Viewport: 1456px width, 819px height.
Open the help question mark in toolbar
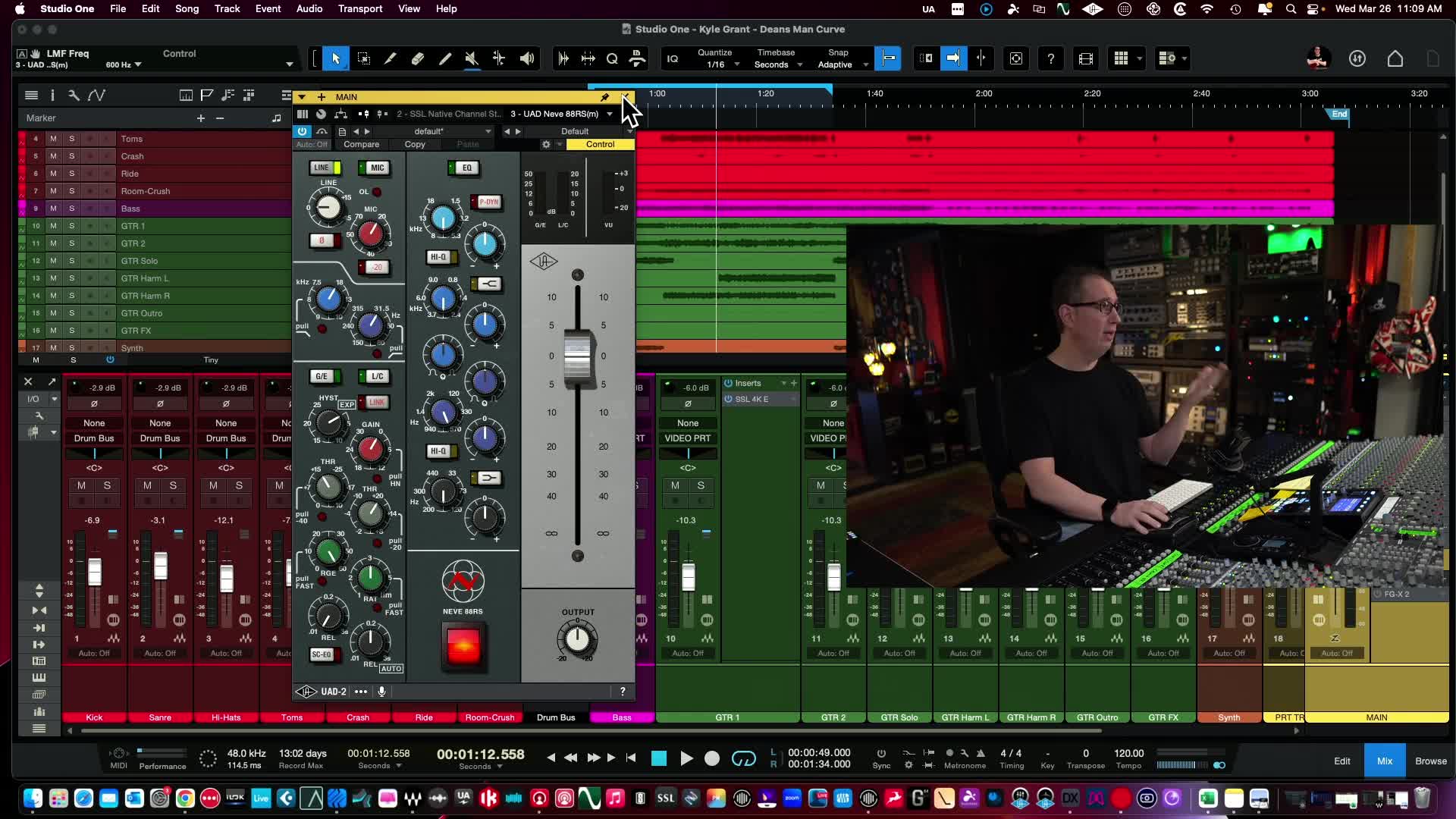coord(1050,58)
